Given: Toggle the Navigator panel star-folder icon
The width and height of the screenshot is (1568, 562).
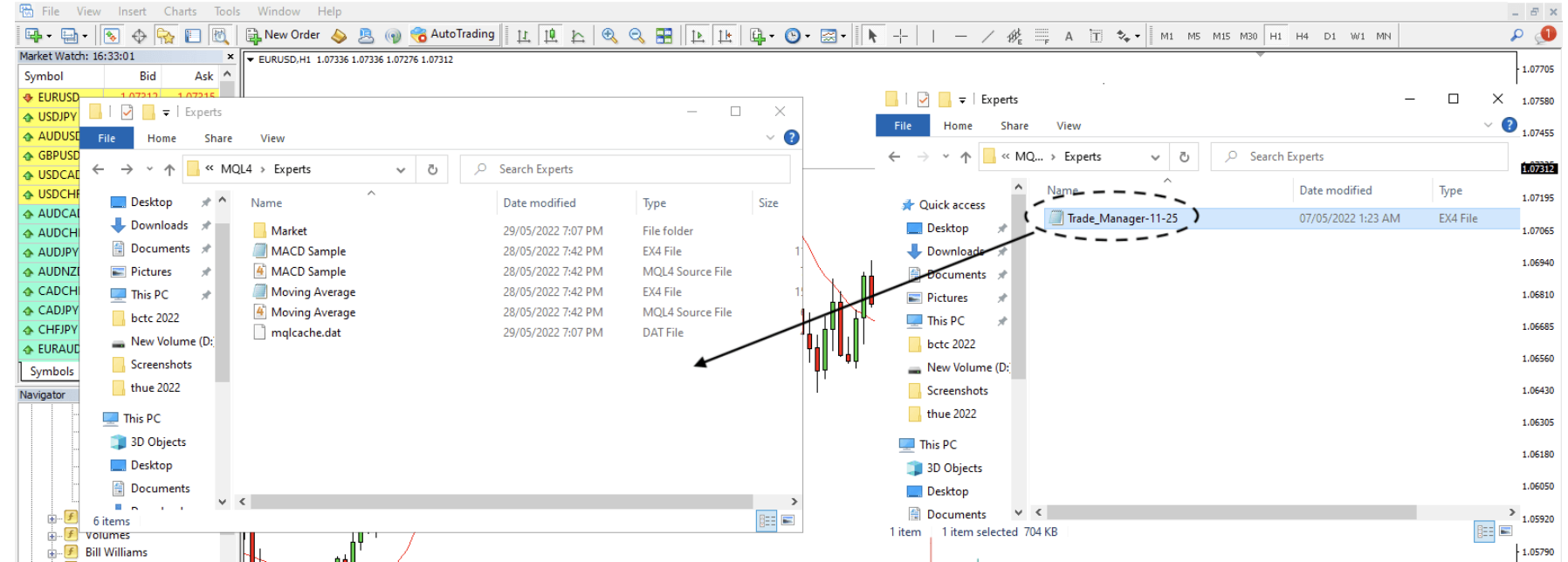Looking at the screenshot, I should 165,36.
